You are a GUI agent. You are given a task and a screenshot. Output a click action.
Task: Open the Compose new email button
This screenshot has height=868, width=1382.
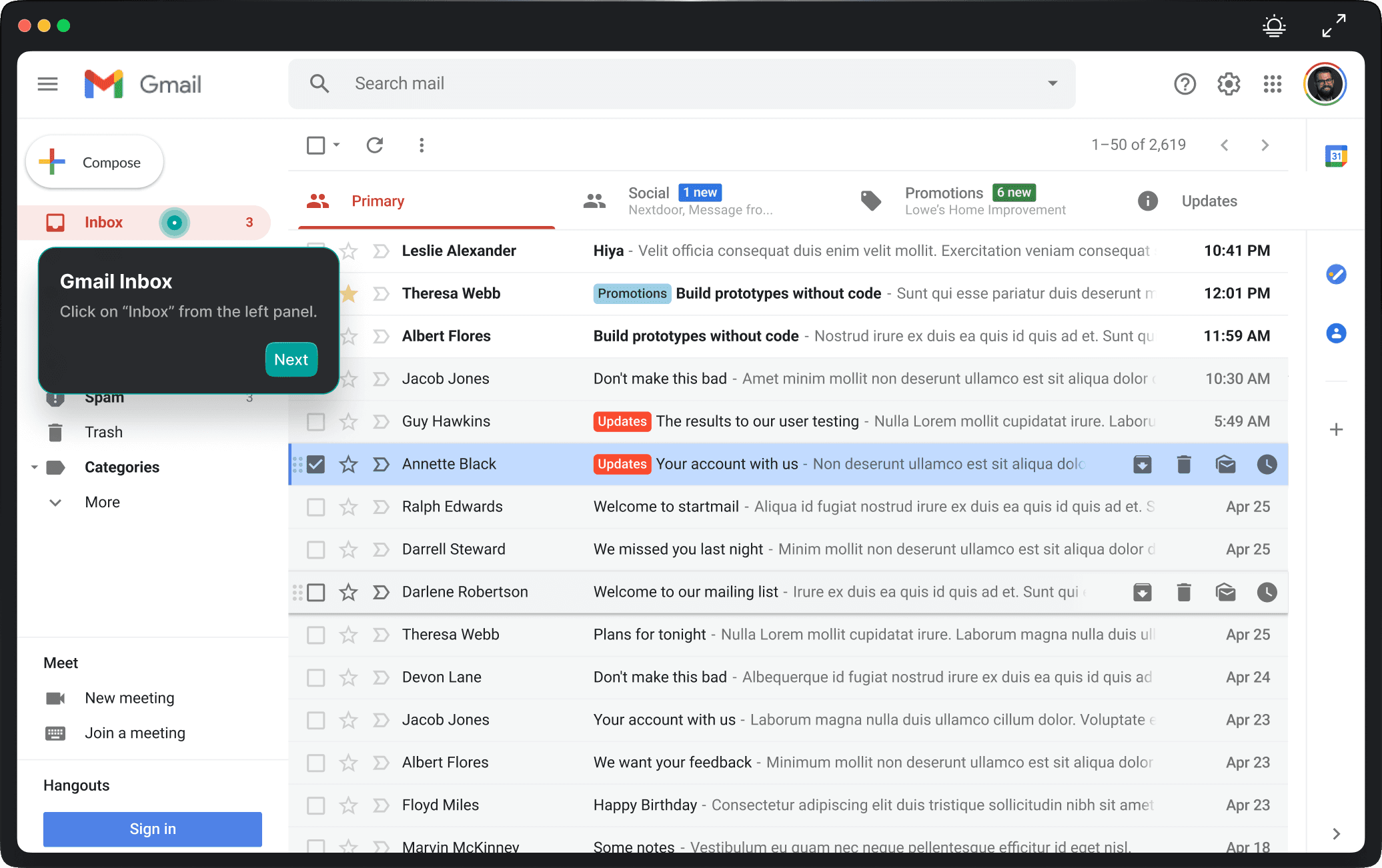(93, 161)
